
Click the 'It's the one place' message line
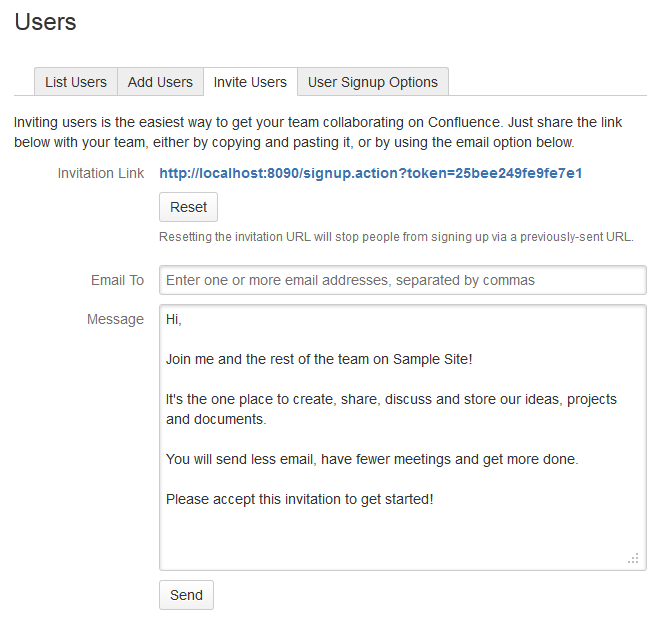[x=391, y=399]
